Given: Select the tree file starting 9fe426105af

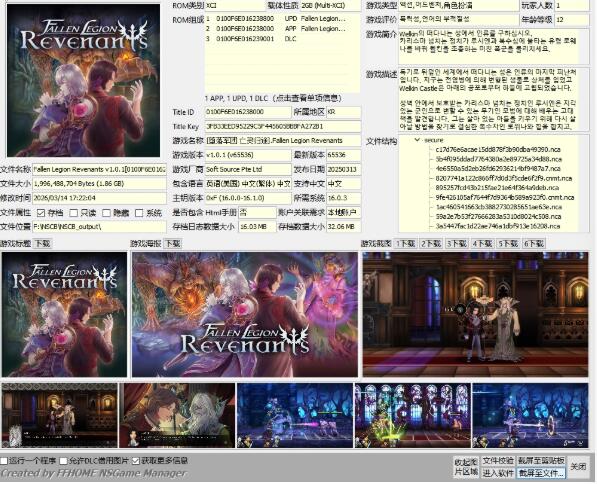Looking at the screenshot, I should [x=505, y=197].
